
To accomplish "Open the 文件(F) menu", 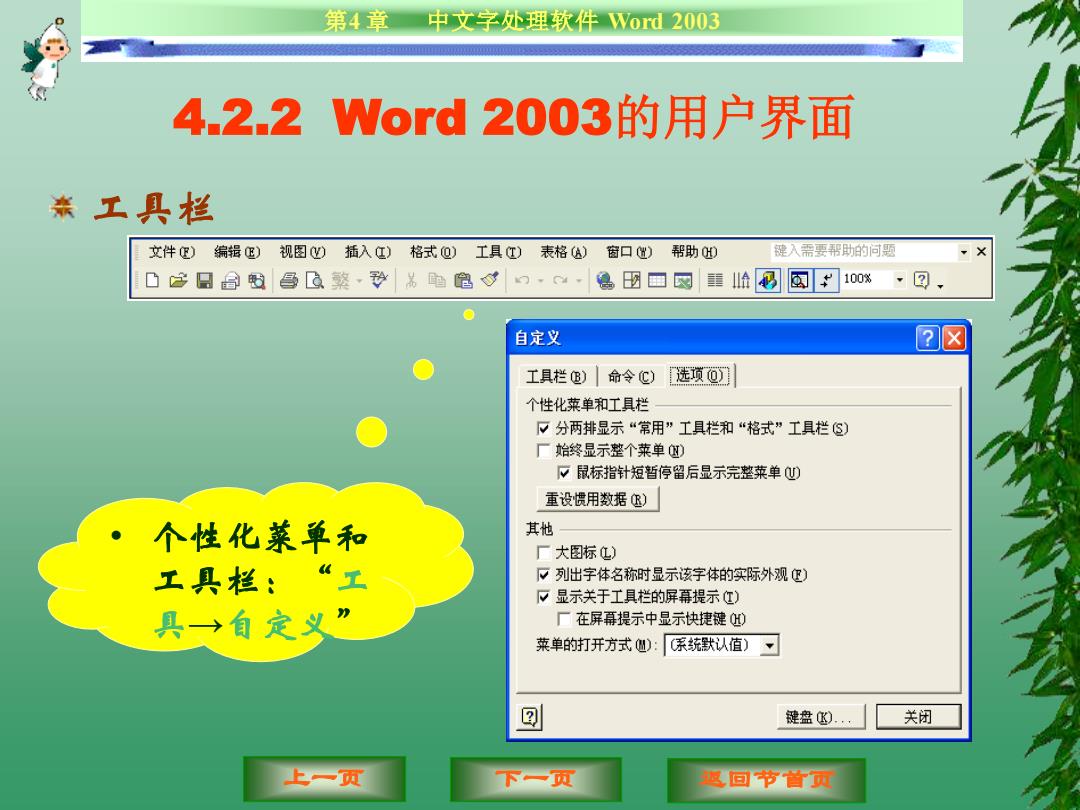I will 172,252.
